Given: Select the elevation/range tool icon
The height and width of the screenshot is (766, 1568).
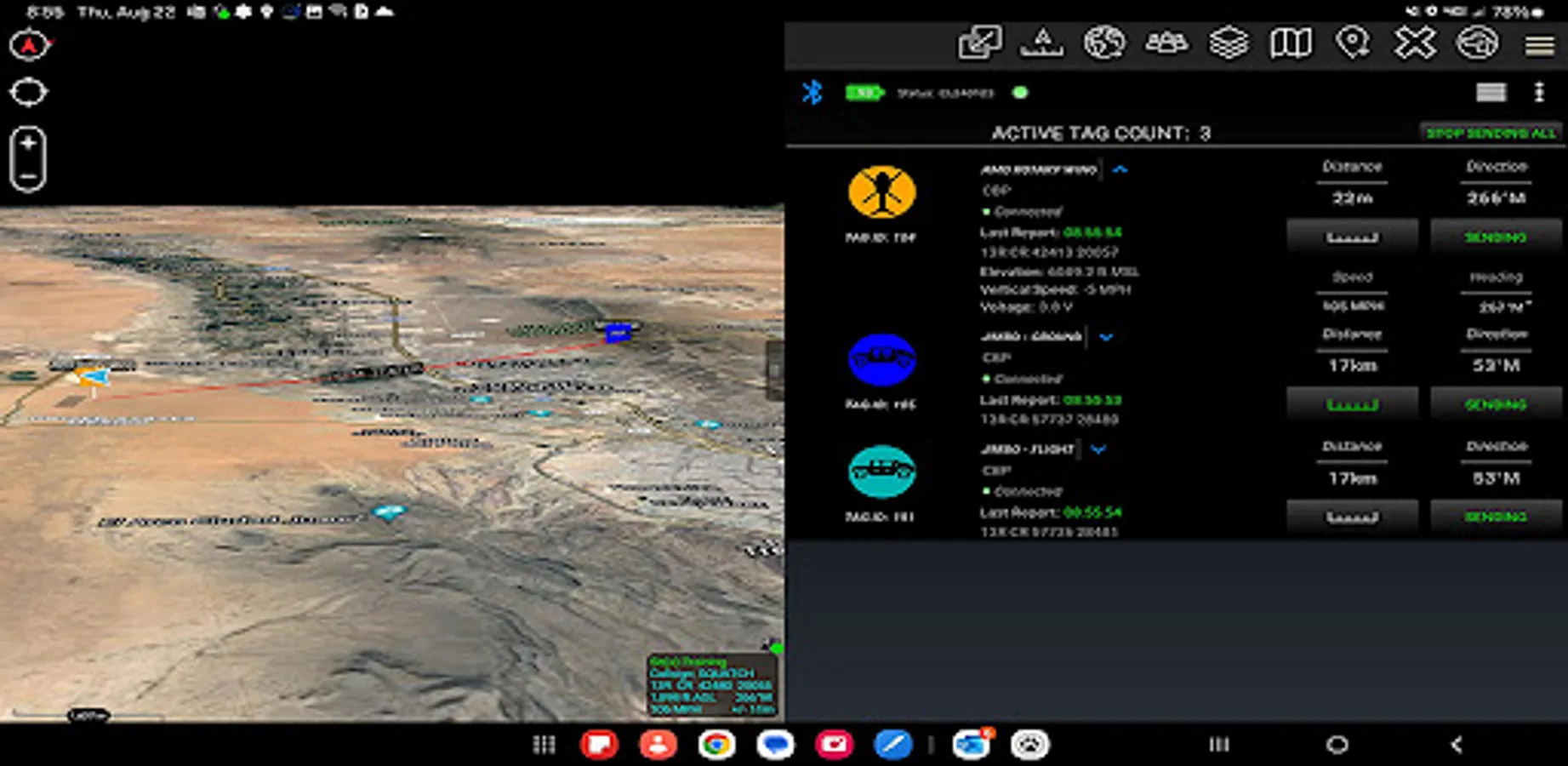Looking at the screenshot, I should 1041,43.
